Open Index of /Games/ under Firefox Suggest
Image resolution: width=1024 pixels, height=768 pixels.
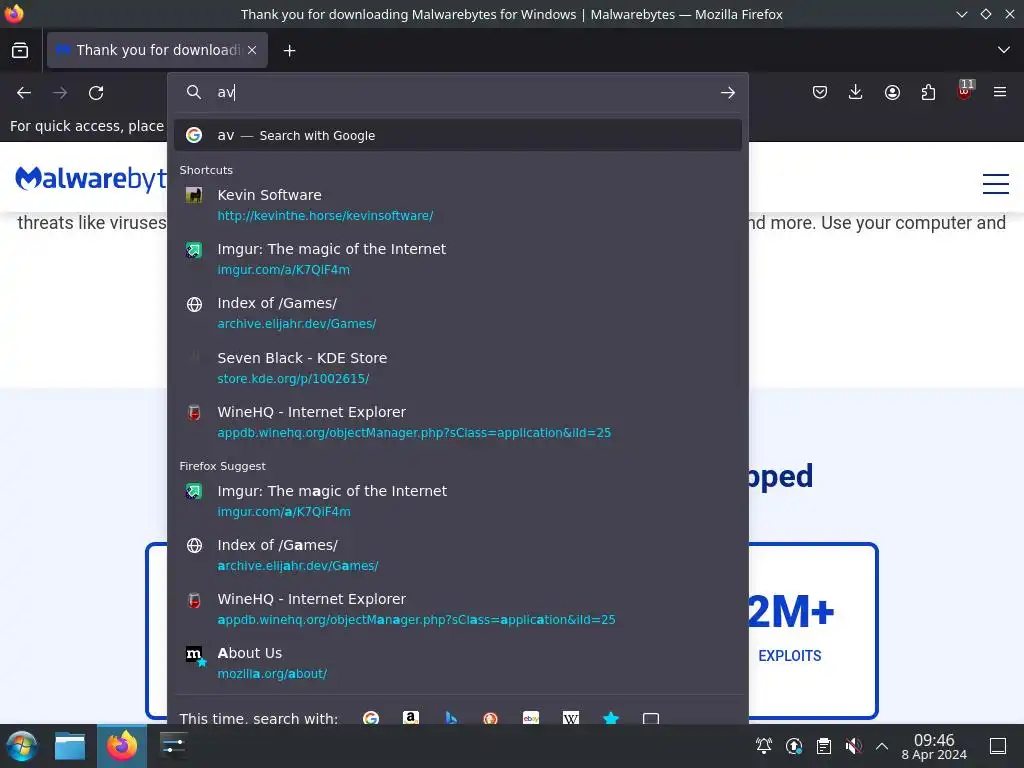[x=458, y=555]
